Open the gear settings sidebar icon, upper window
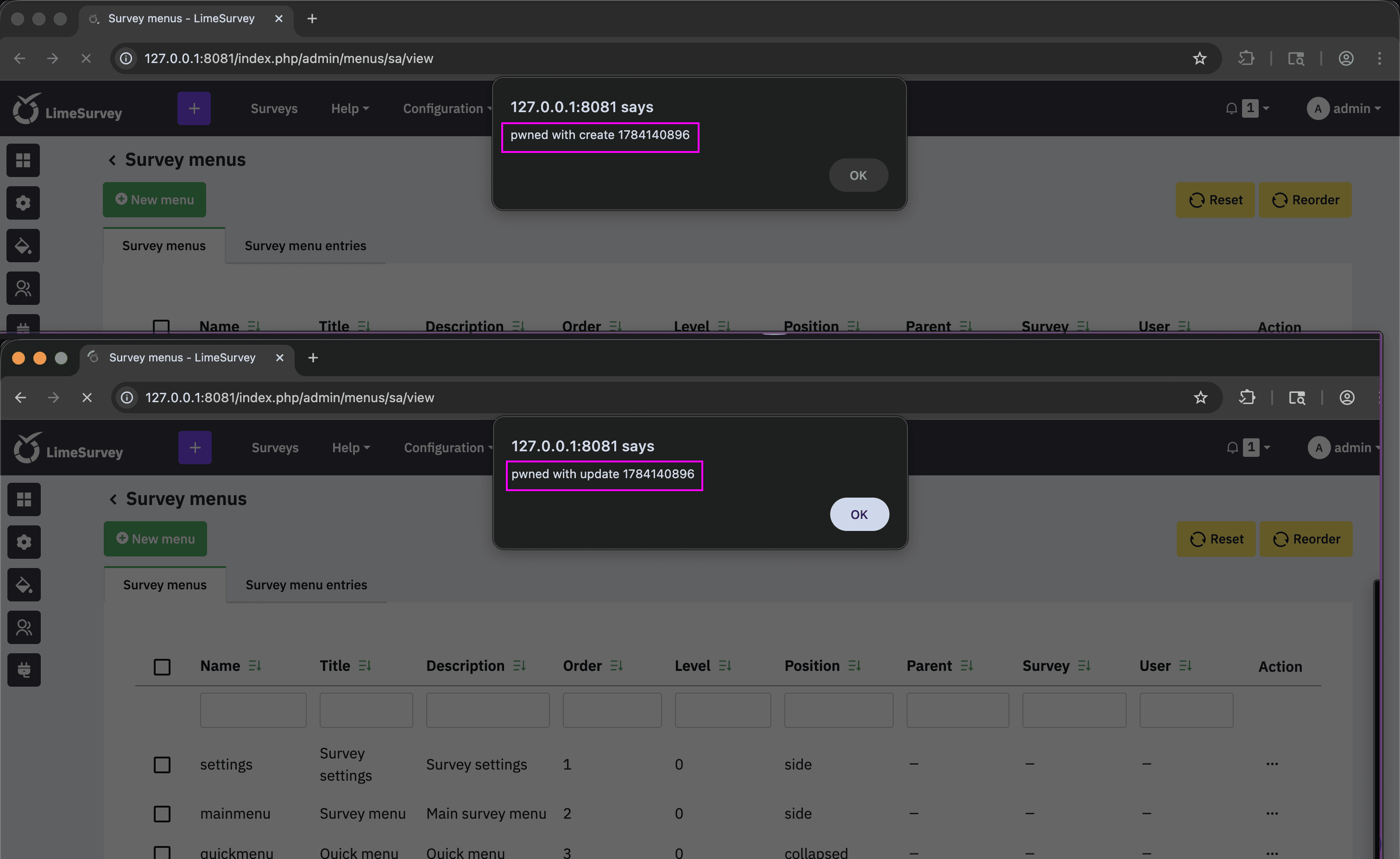The height and width of the screenshot is (859, 1400). (x=23, y=203)
